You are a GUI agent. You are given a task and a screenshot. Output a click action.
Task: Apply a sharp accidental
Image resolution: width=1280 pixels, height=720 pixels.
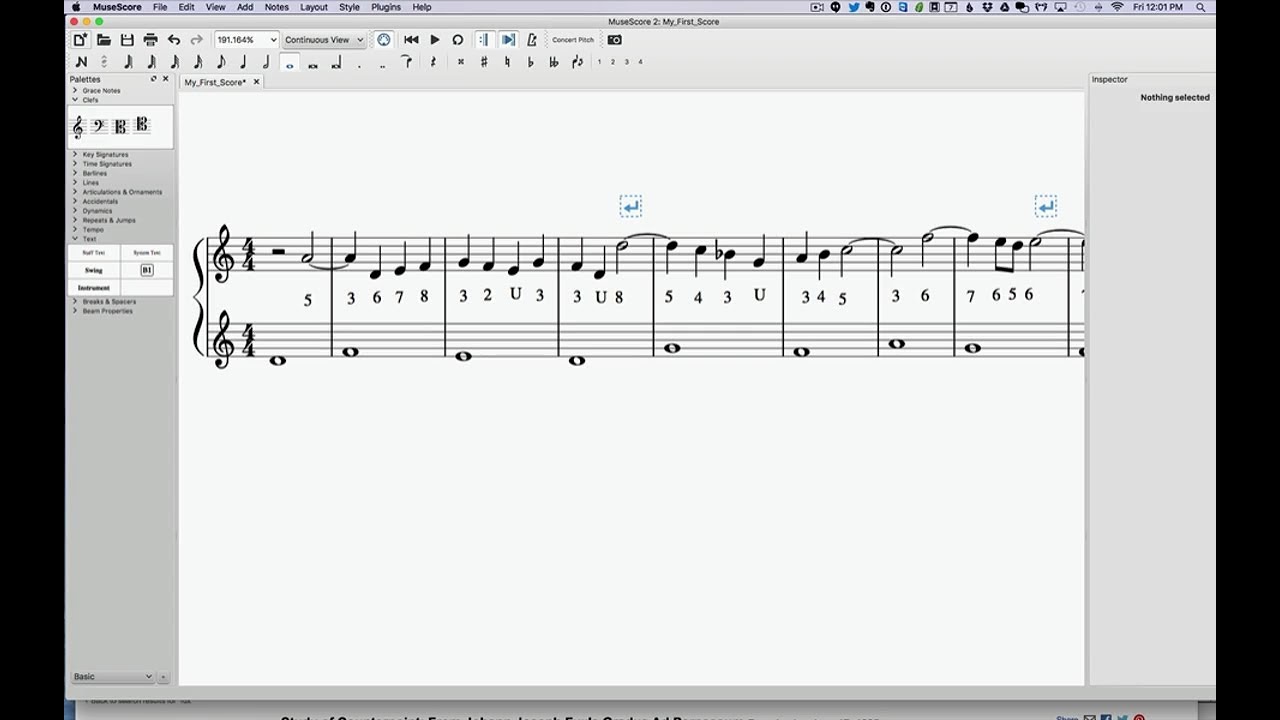tap(484, 62)
